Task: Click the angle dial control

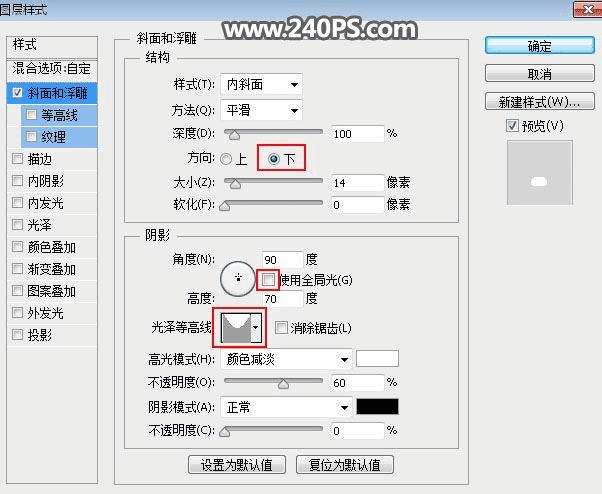Action: coord(238,279)
